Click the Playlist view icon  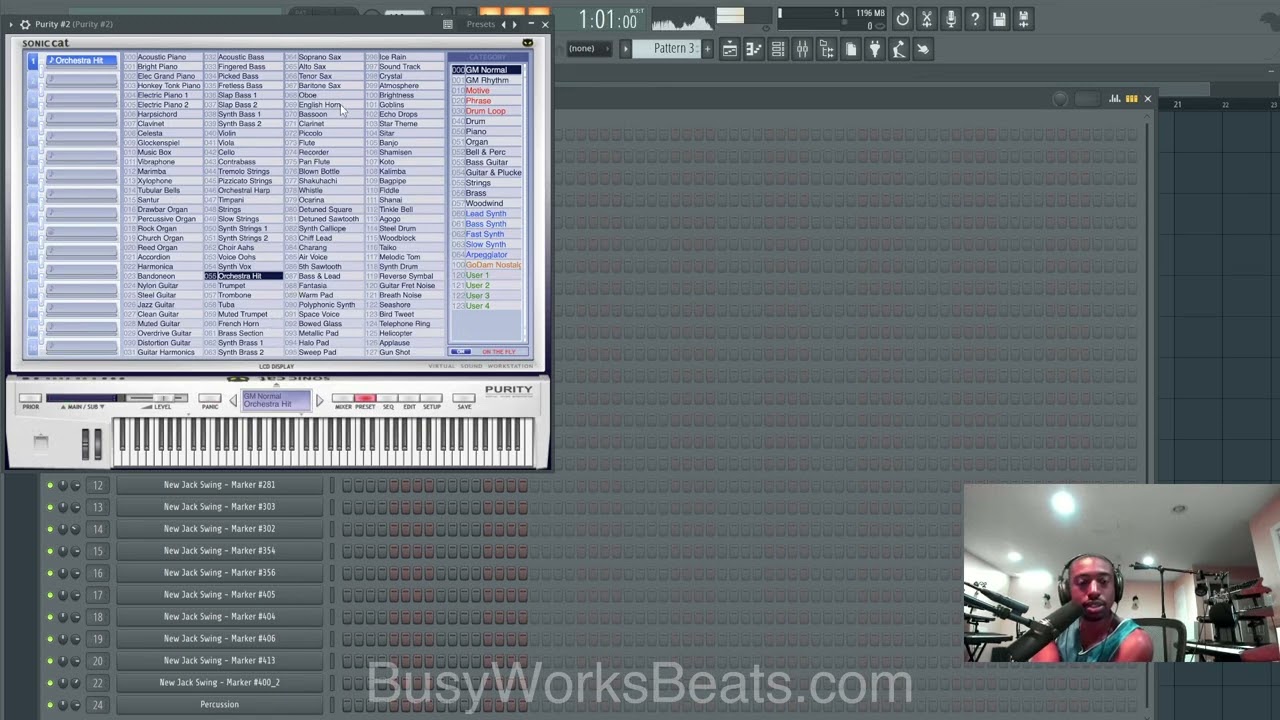(730, 49)
